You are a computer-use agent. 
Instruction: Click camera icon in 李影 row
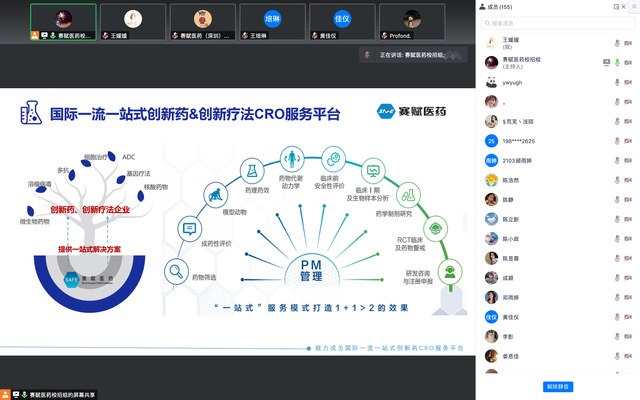(628, 337)
